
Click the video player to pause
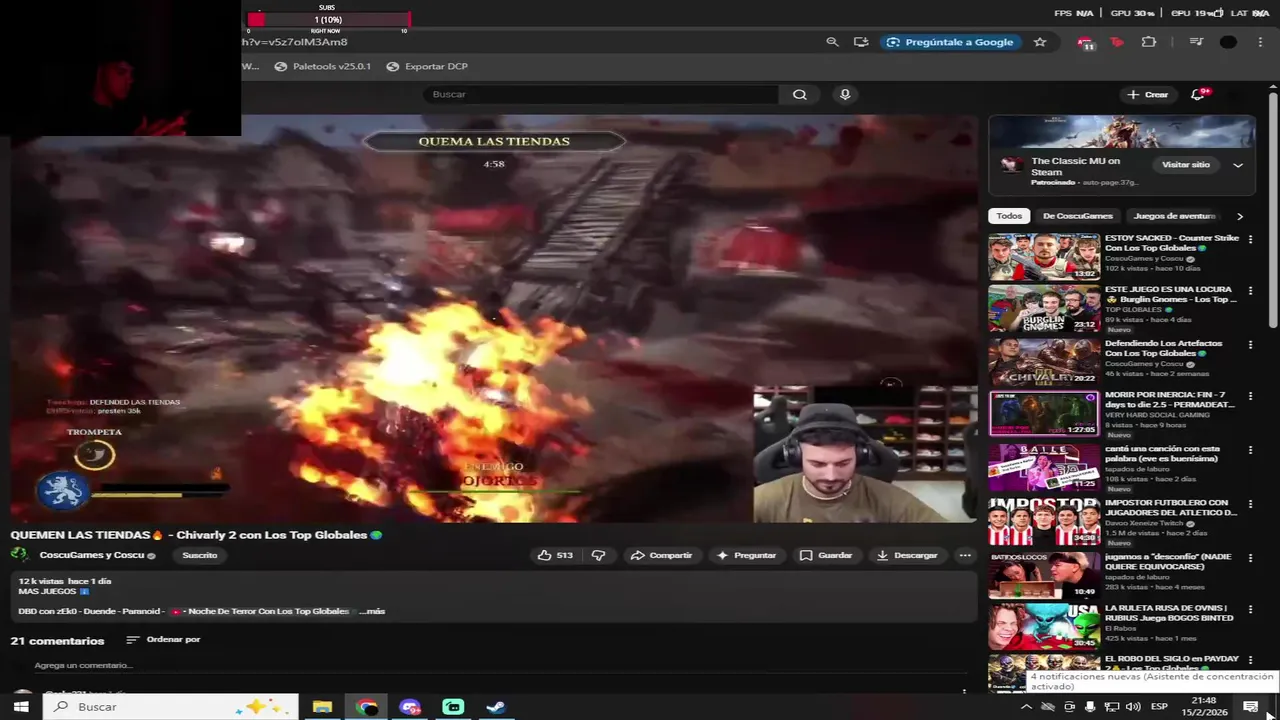pyautogui.click(x=494, y=320)
